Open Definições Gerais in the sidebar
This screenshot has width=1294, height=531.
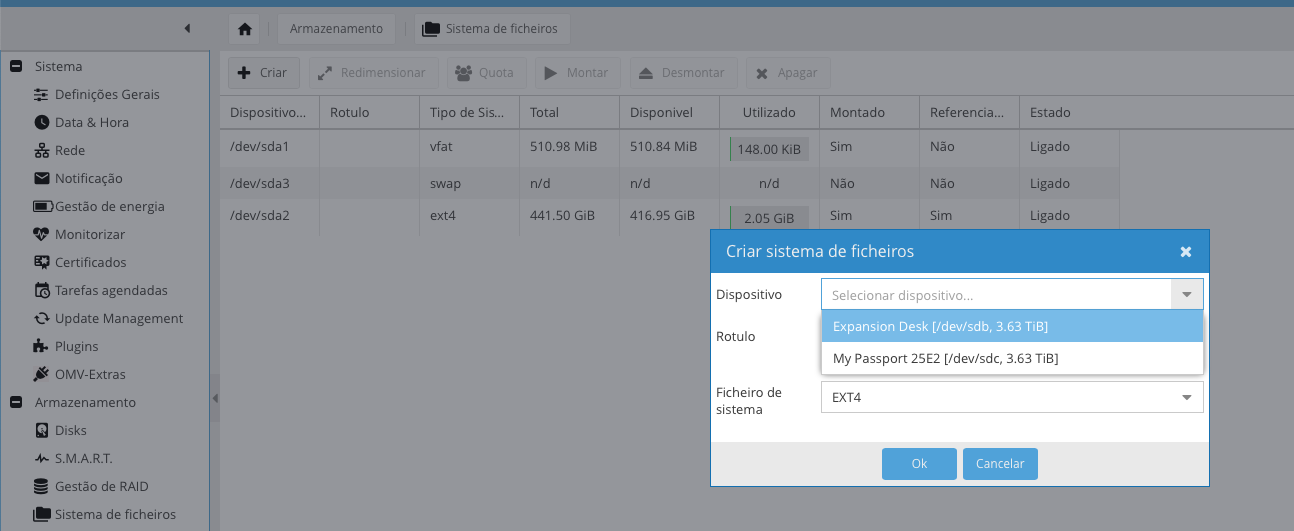pos(107,95)
